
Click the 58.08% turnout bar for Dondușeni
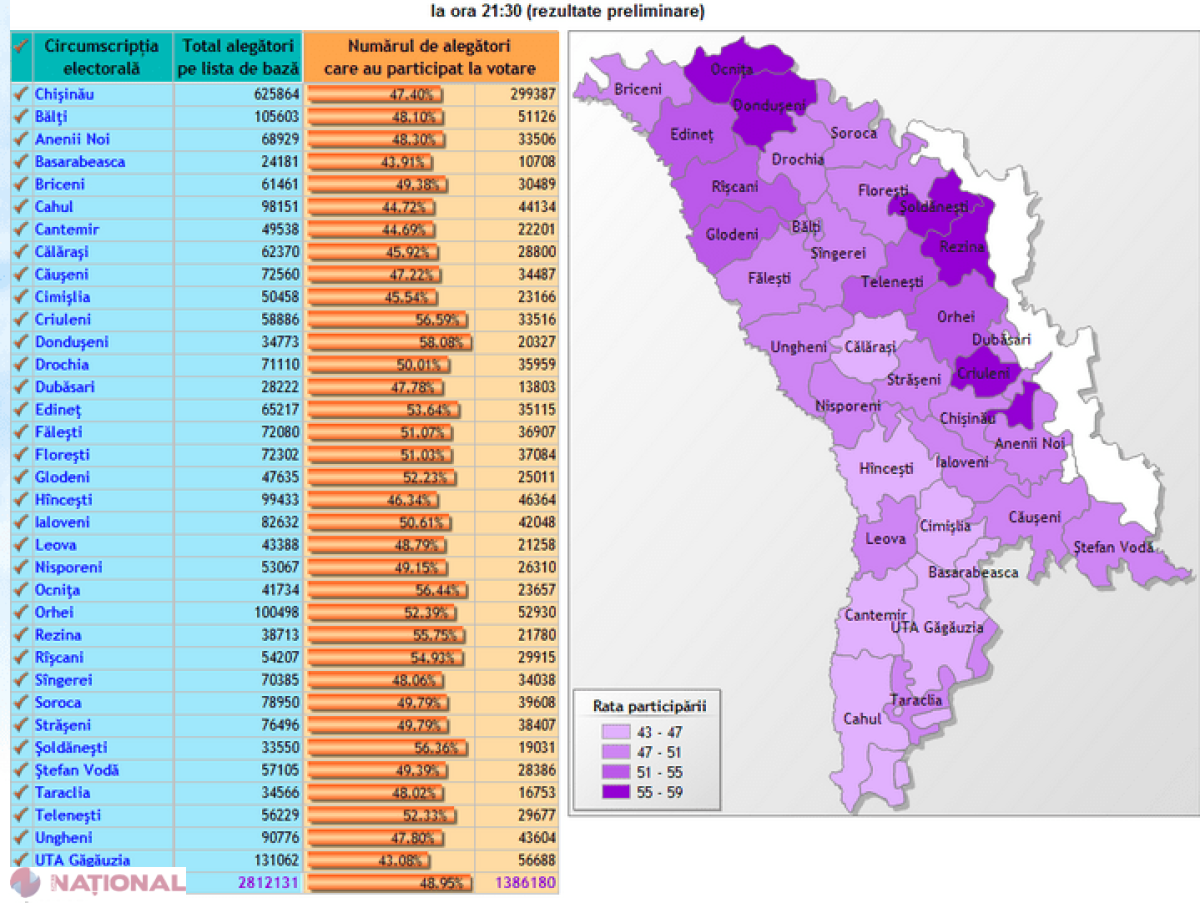[x=389, y=342]
